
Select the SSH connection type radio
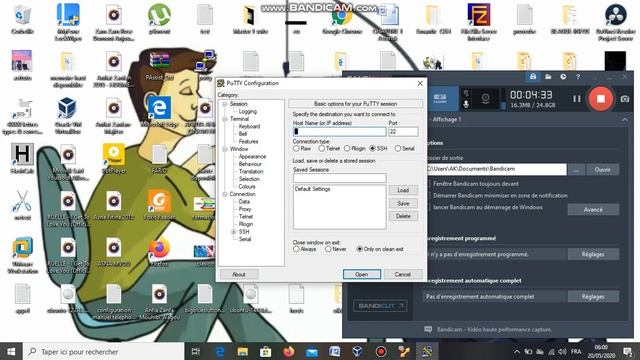point(372,149)
